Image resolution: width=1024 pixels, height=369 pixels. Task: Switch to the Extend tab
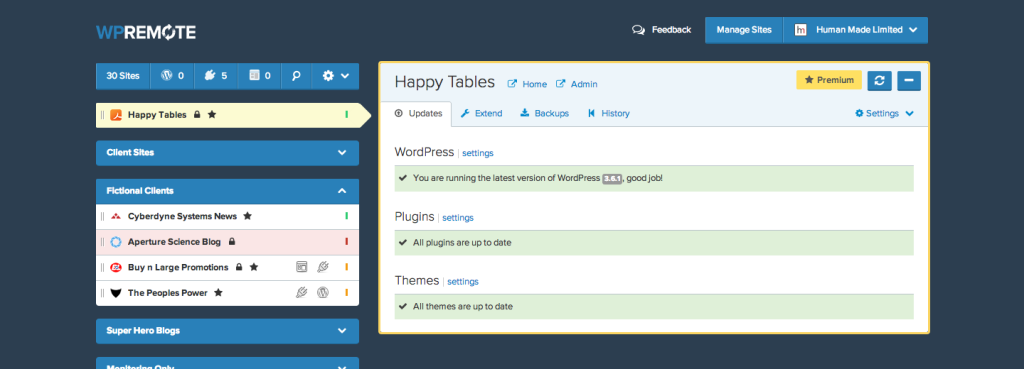[481, 114]
